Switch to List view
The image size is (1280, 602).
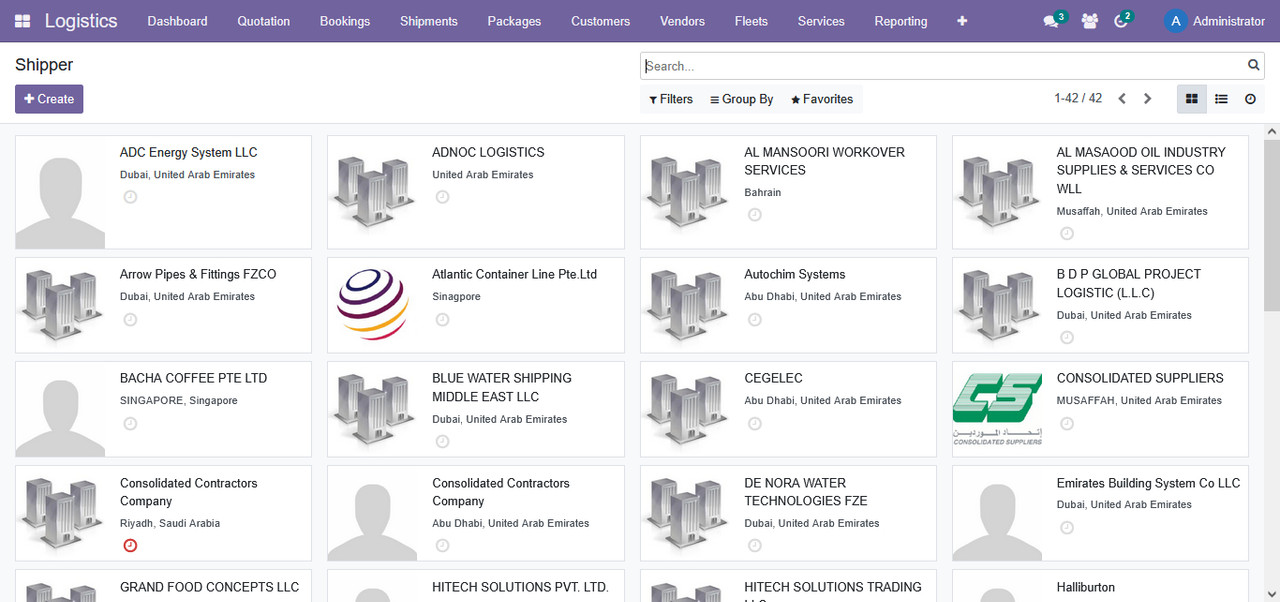tap(1221, 99)
